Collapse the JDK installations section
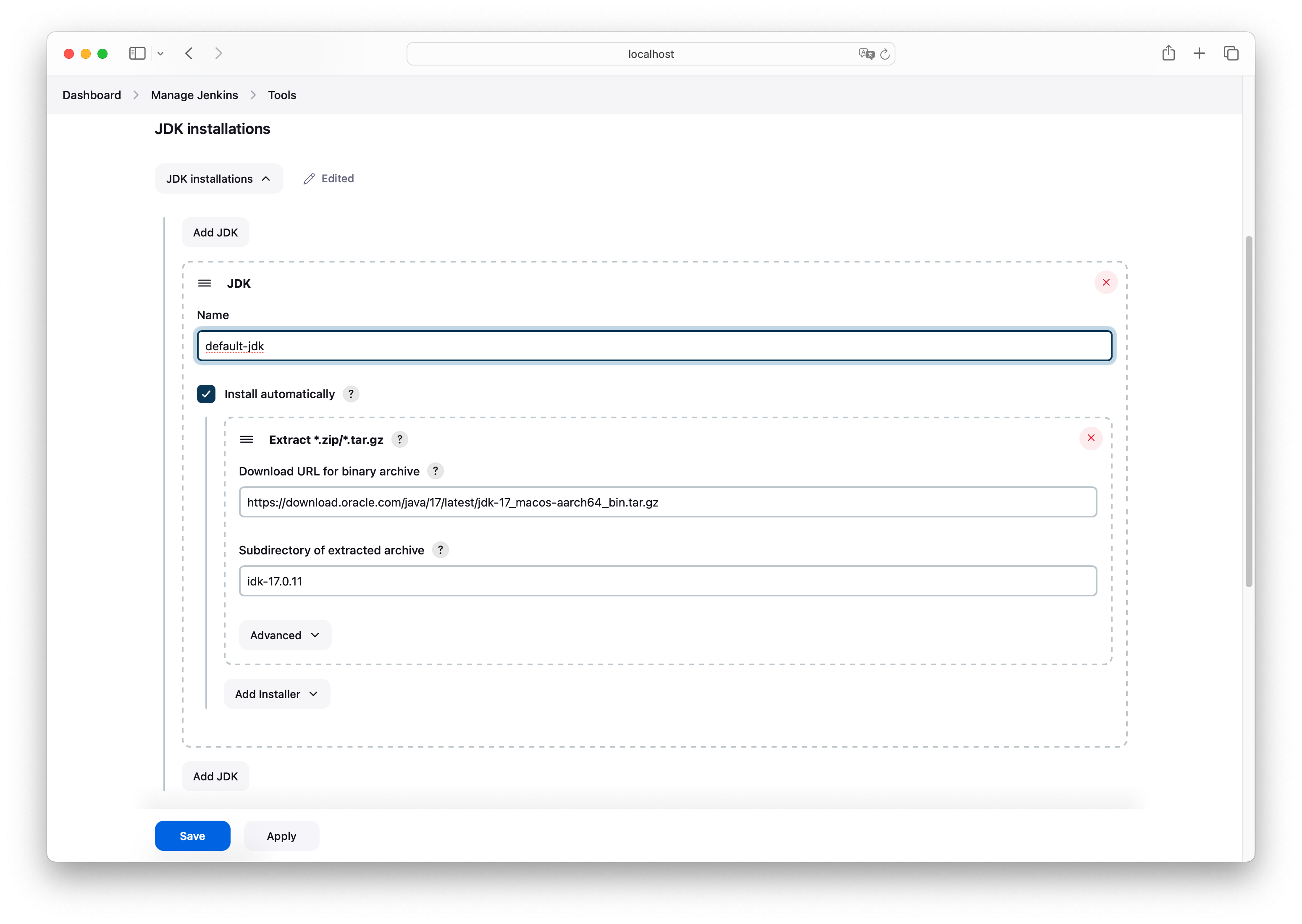This screenshot has width=1302, height=924. pyautogui.click(x=218, y=178)
